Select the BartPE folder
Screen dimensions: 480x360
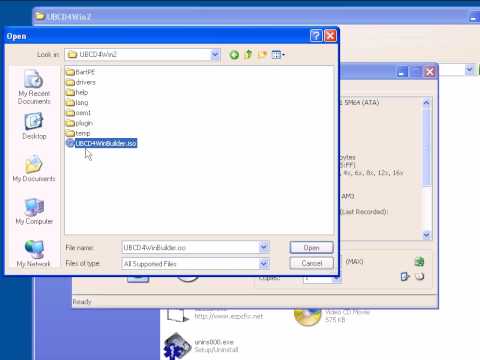click(x=80, y=72)
